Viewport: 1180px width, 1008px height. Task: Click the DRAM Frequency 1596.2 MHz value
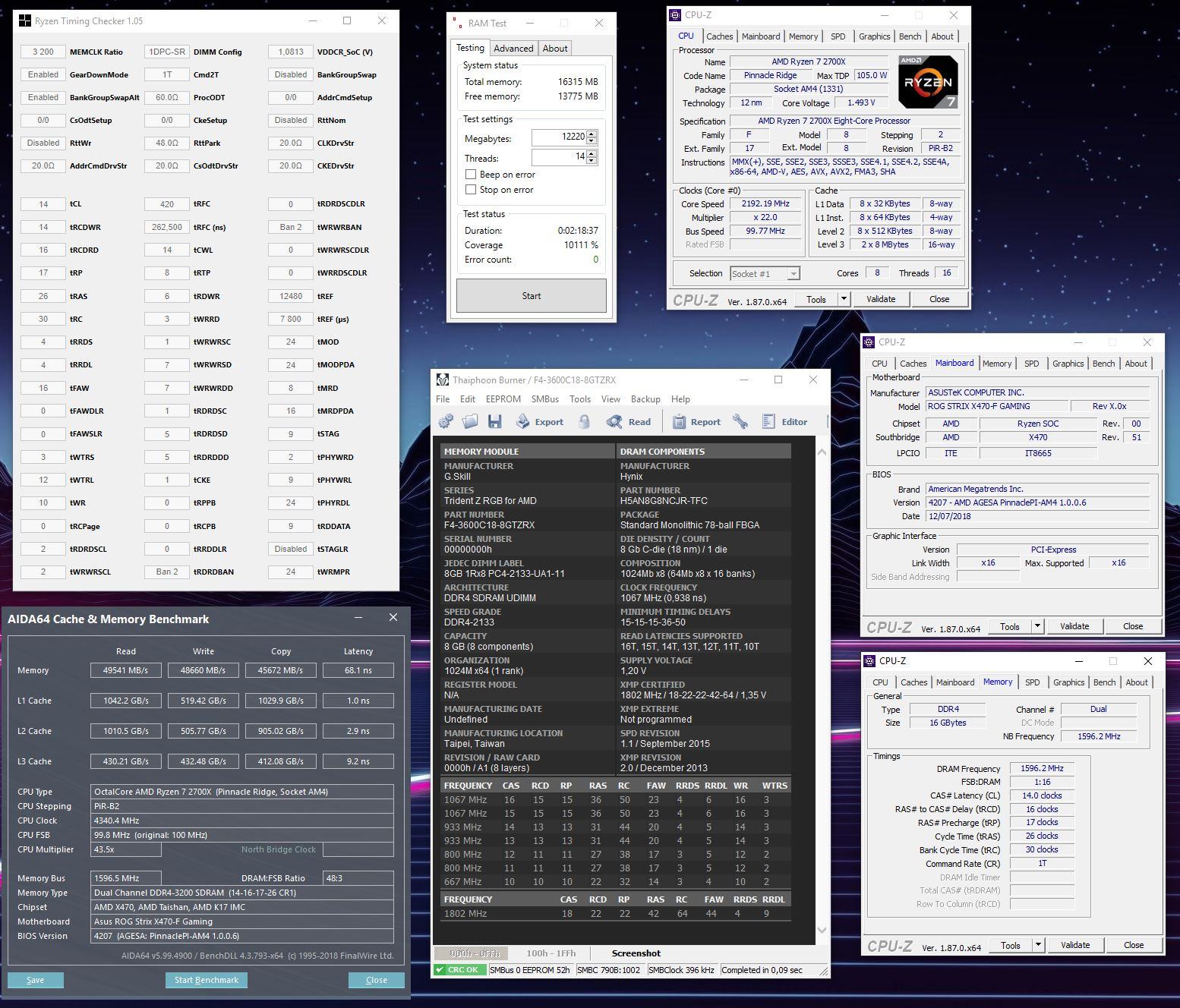tap(1042, 768)
